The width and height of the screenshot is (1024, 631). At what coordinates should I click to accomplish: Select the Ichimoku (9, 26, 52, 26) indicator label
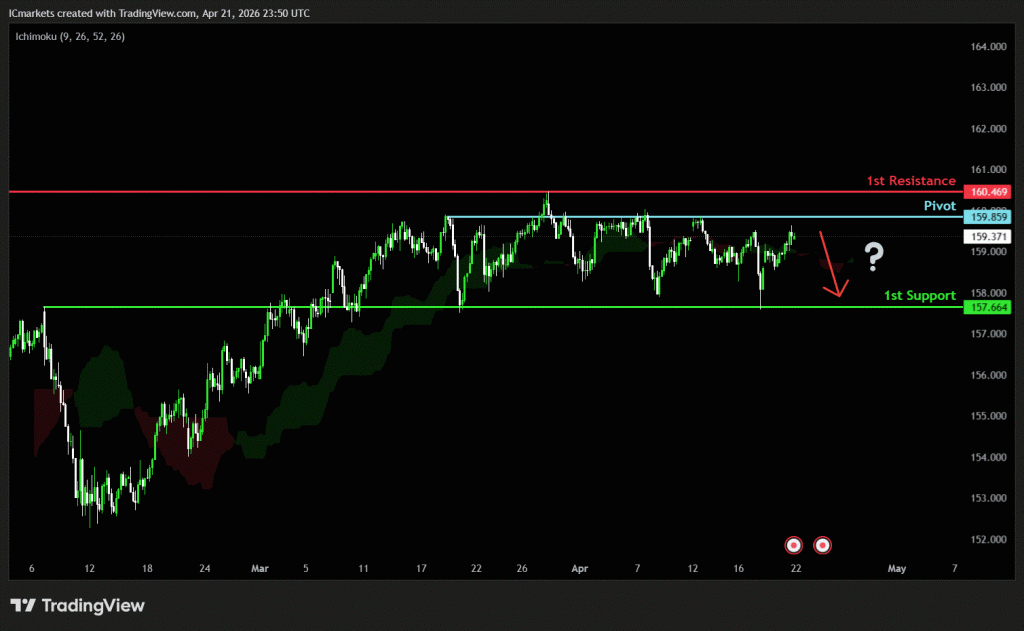tap(69, 36)
